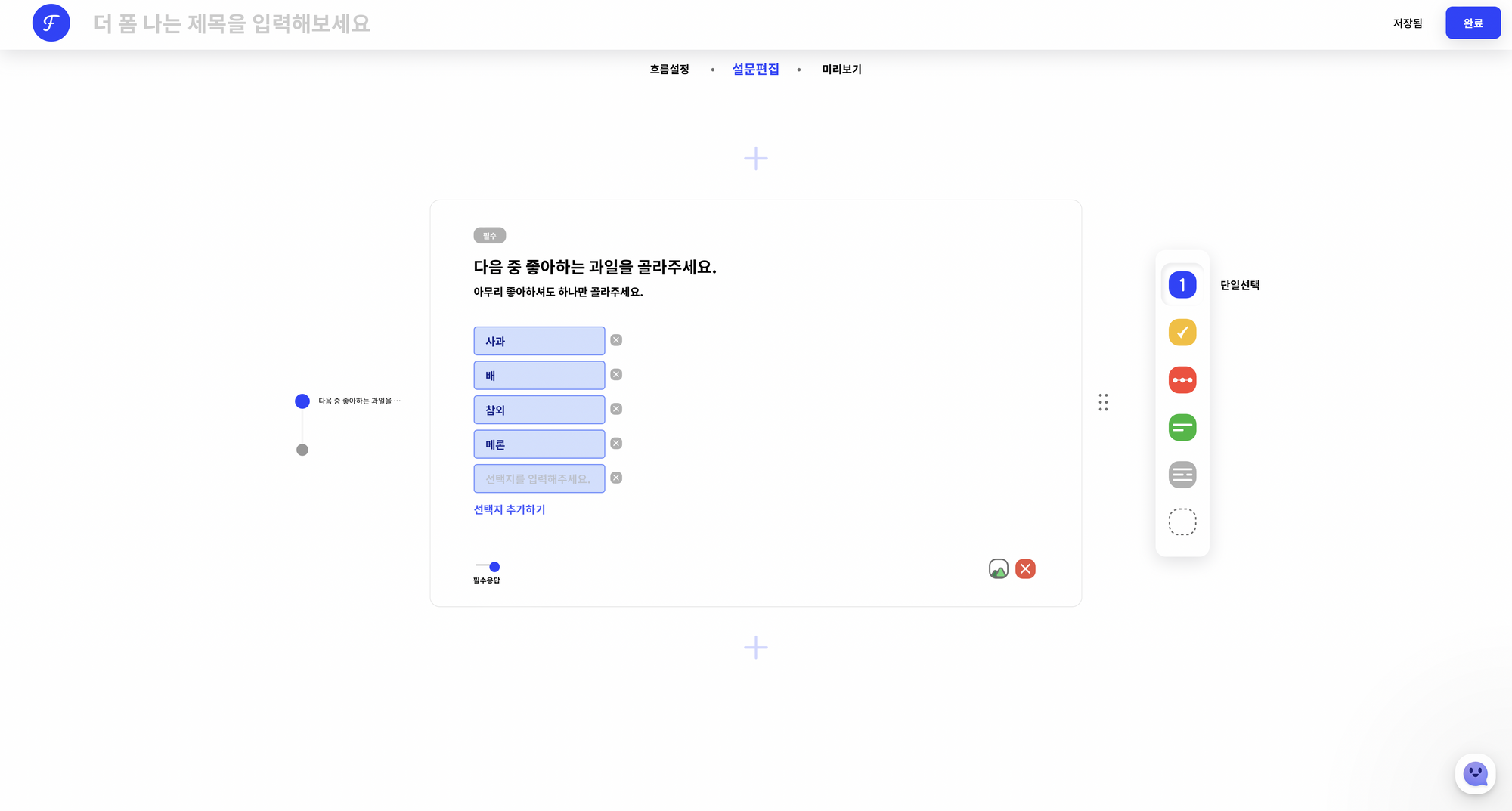This screenshot has height=811, width=1512.
Task: Switch to the 흐름설정 tab
Action: pyautogui.click(x=669, y=70)
